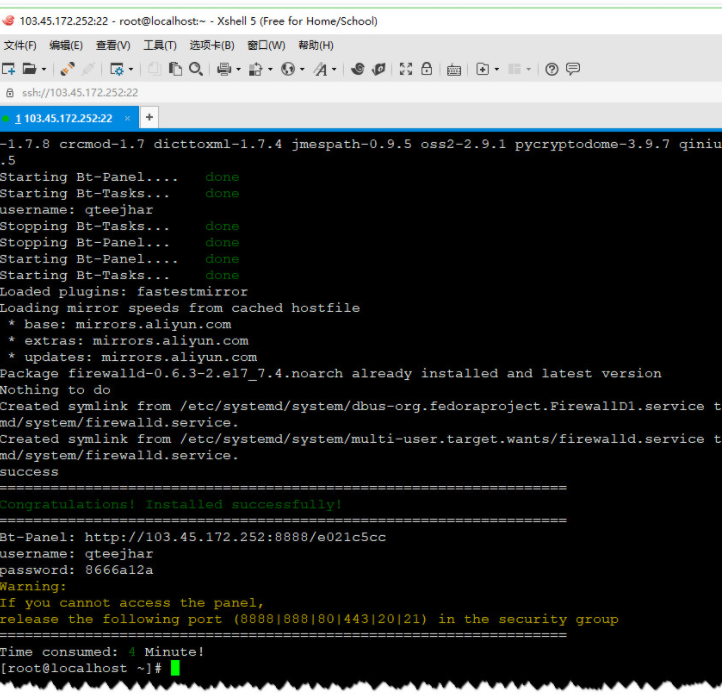722x698 pixels.
Task: Open the 工具(T) menu
Action: (160, 45)
